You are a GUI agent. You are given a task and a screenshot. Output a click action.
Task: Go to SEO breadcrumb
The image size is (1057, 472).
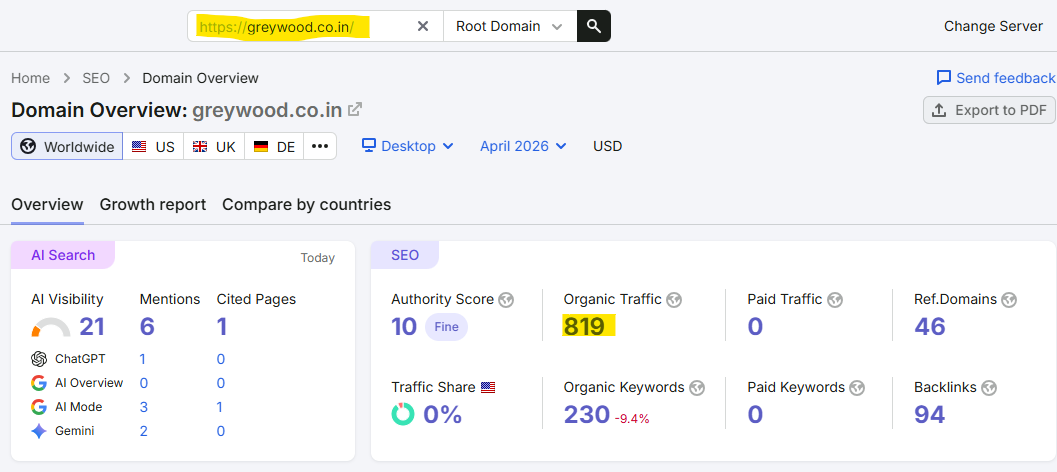point(96,78)
